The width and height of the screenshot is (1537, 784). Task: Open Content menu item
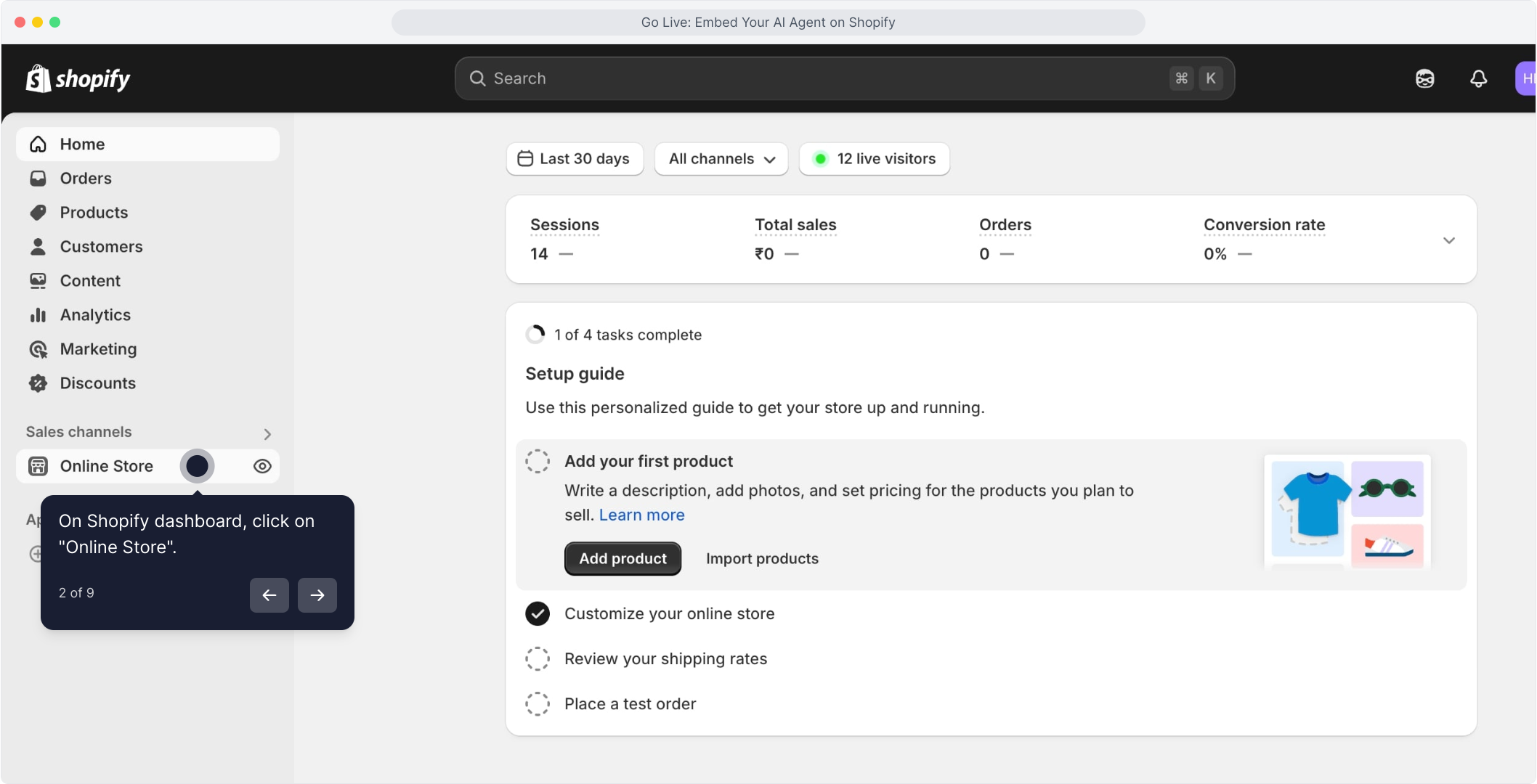[x=90, y=281]
